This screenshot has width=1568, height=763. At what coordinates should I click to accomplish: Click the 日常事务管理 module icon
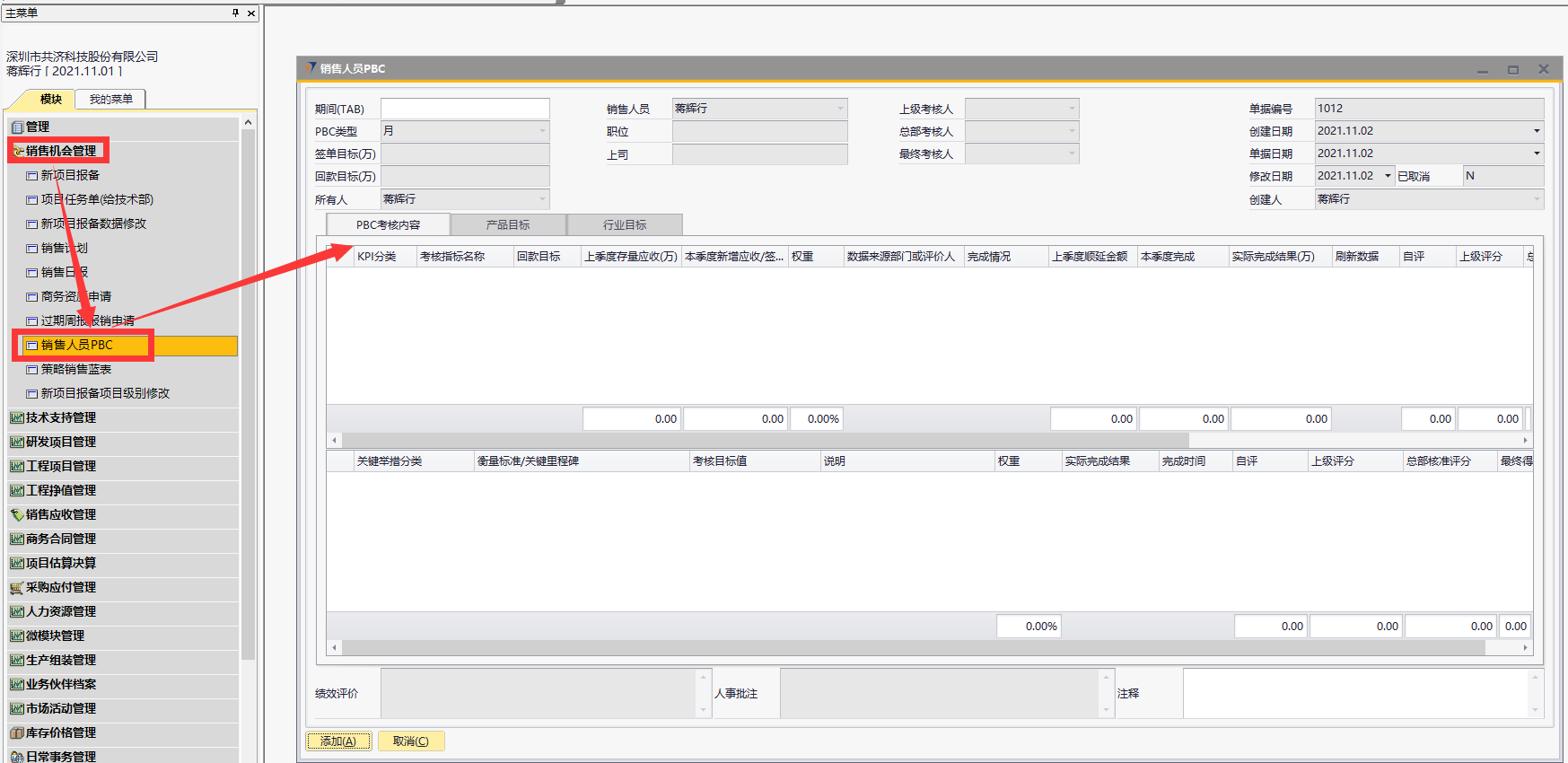(x=16, y=757)
